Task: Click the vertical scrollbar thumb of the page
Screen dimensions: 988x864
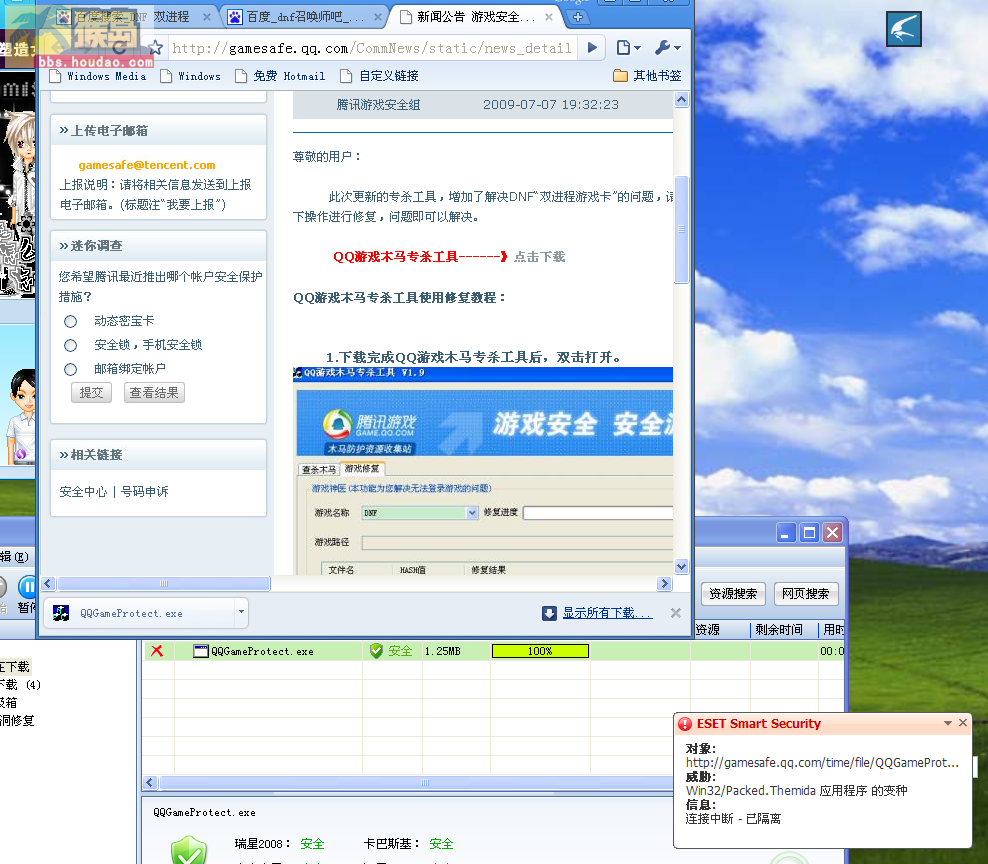Action: pyautogui.click(x=681, y=229)
